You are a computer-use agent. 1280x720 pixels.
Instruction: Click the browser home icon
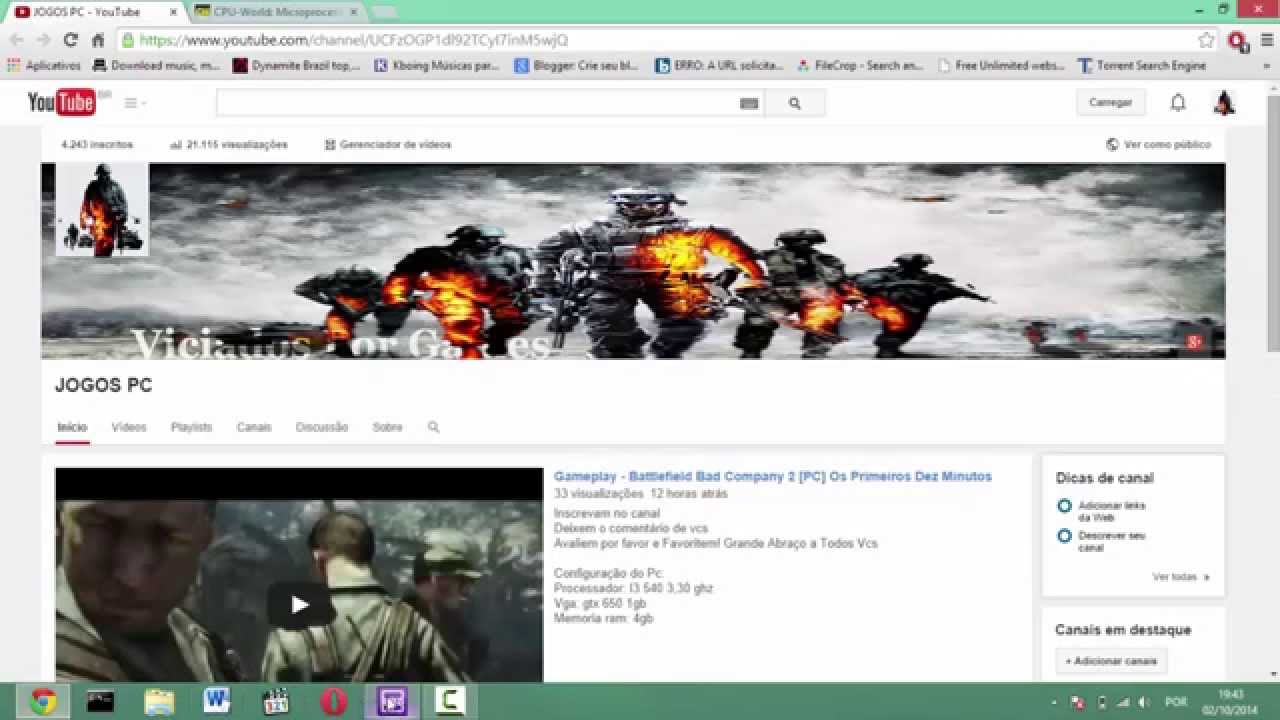(98, 40)
